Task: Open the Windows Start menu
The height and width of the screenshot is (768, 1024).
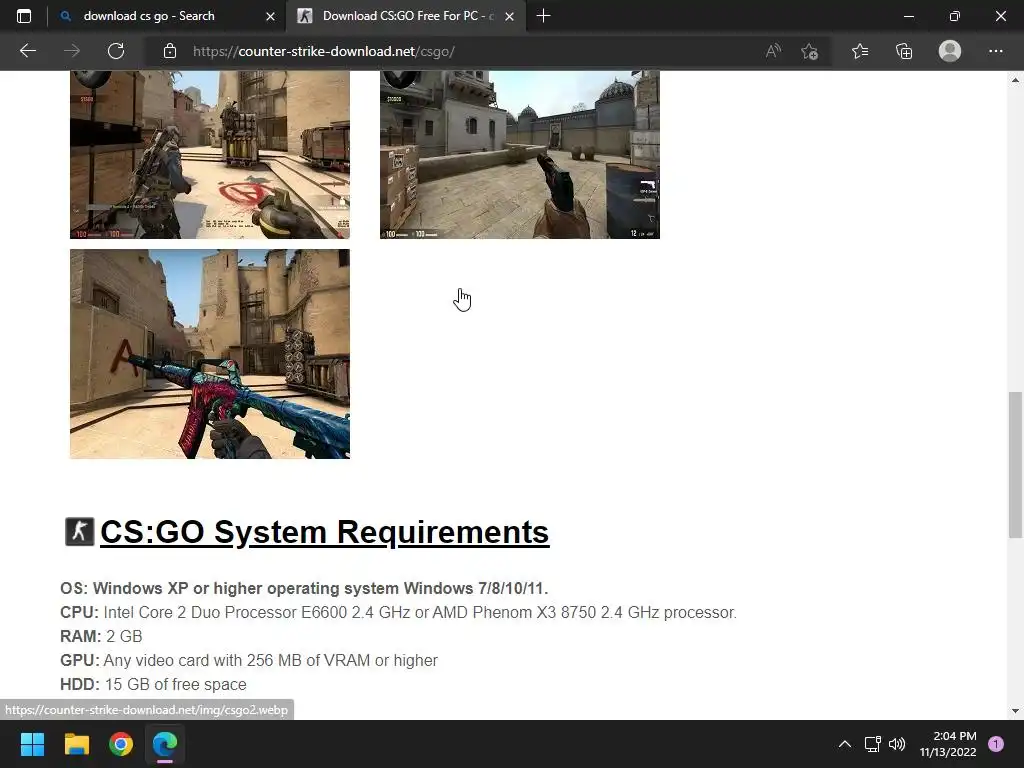Action: [32, 744]
